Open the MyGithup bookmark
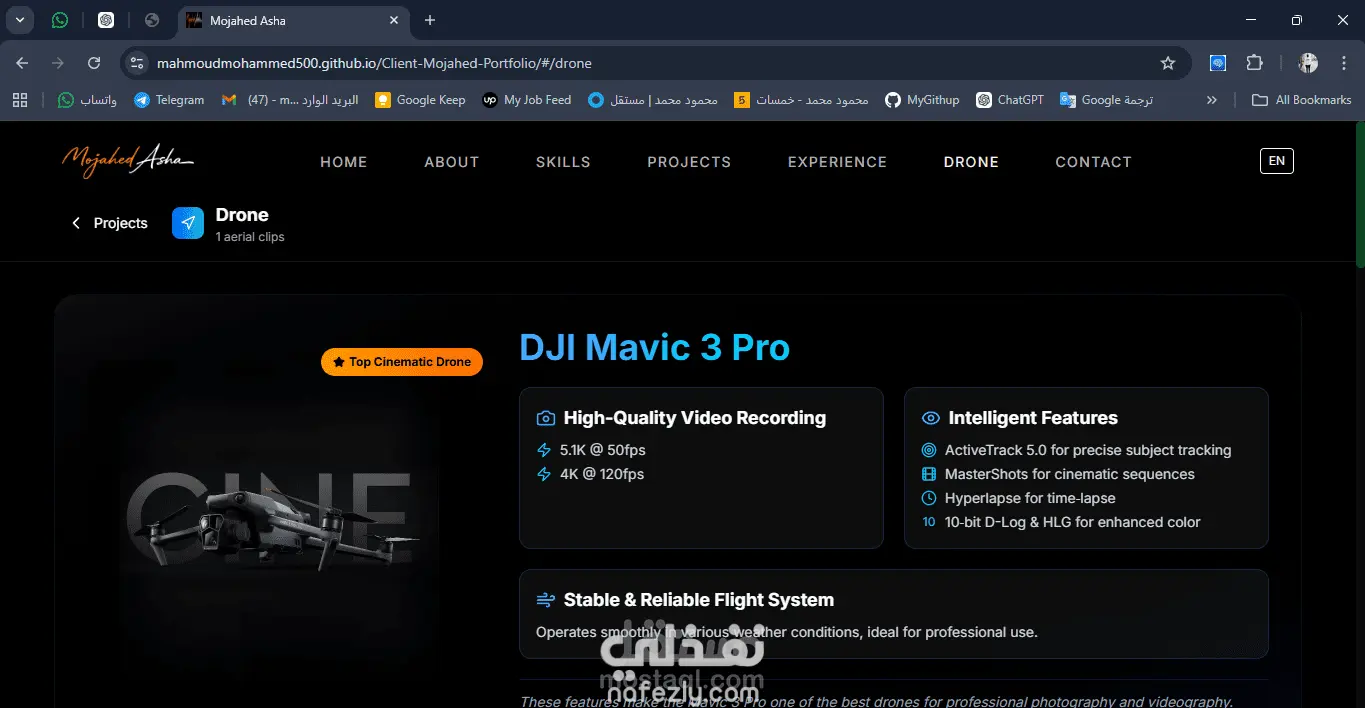This screenshot has height=708, width=1365. coord(922,100)
